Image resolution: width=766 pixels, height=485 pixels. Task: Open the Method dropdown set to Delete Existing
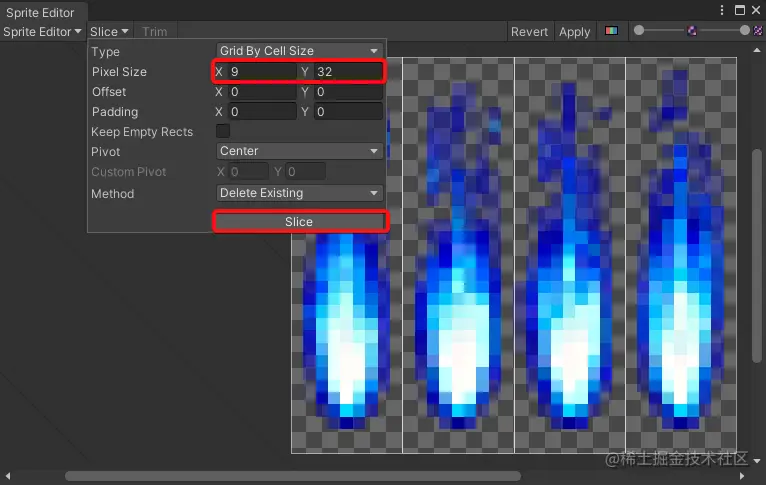298,193
